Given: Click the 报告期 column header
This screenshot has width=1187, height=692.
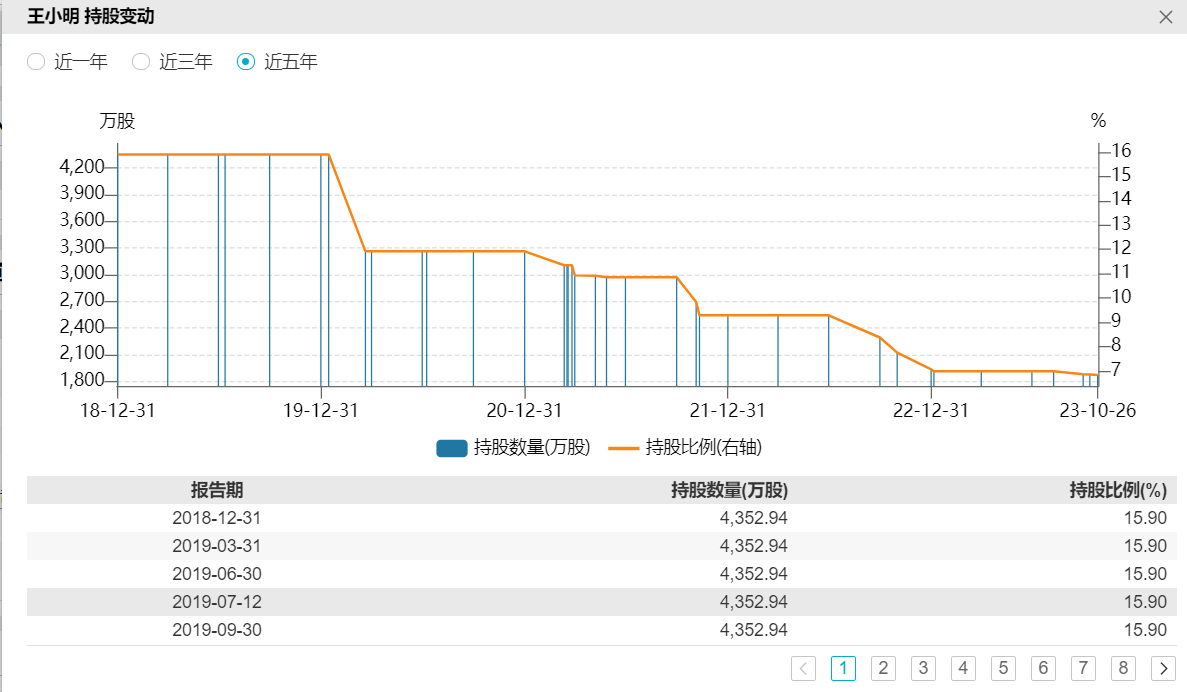Looking at the screenshot, I should pyautogui.click(x=217, y=490).
